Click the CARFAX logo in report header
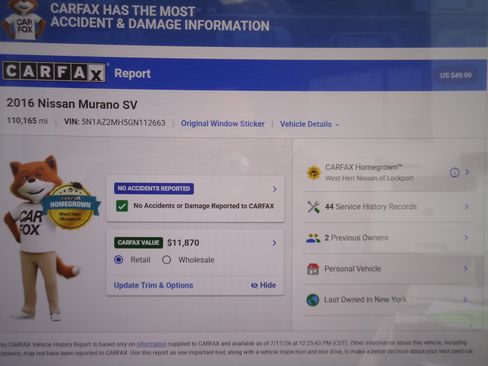 (x=54, y=72)
